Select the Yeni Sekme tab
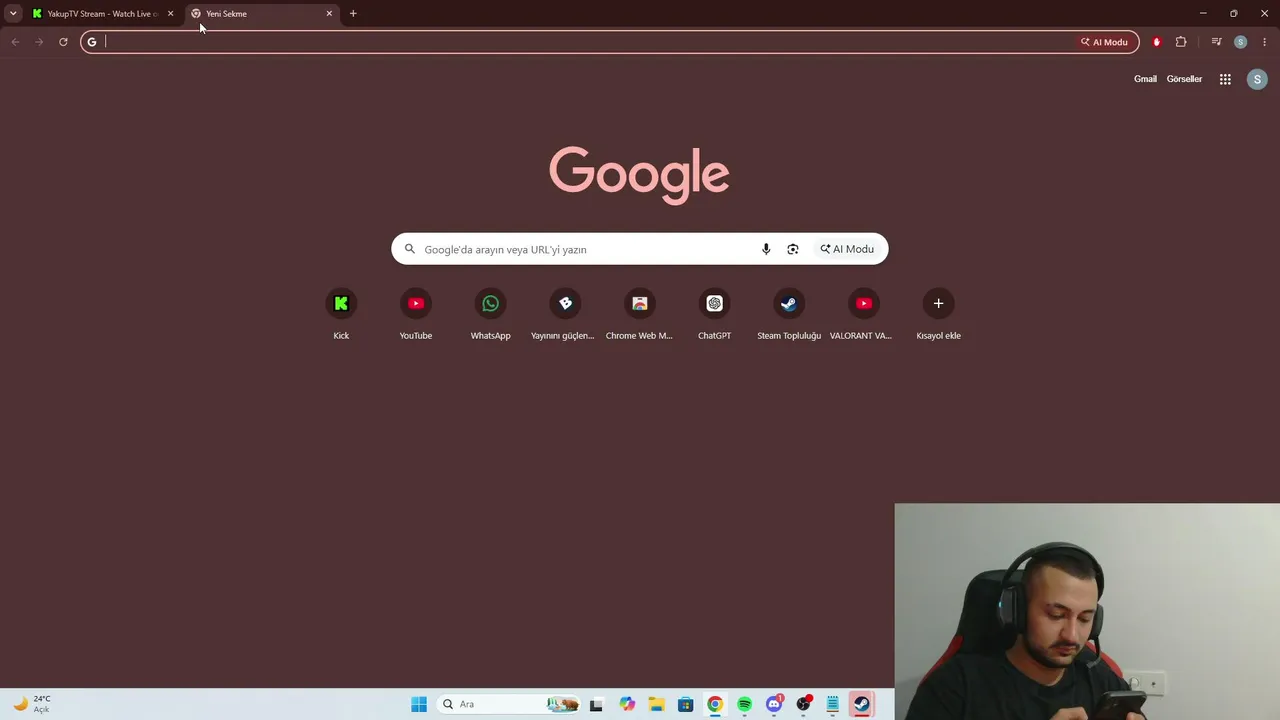 262,14
